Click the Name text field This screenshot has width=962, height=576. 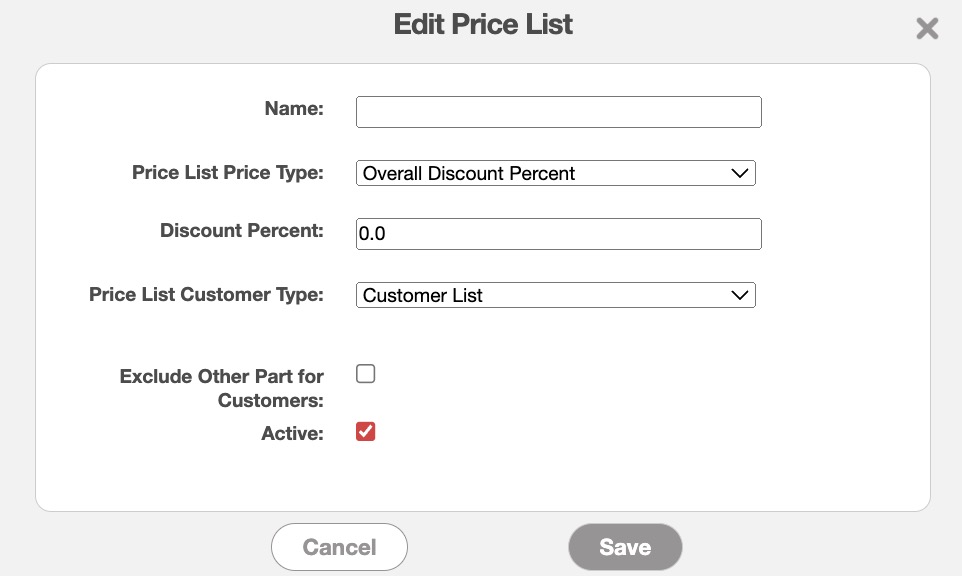tap(558, 112)
